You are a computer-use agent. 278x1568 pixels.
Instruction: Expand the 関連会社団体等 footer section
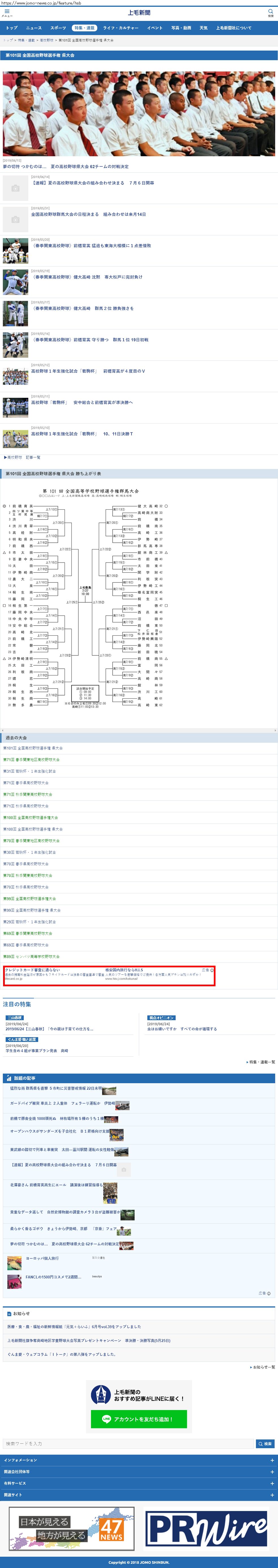pos(272,1471)
